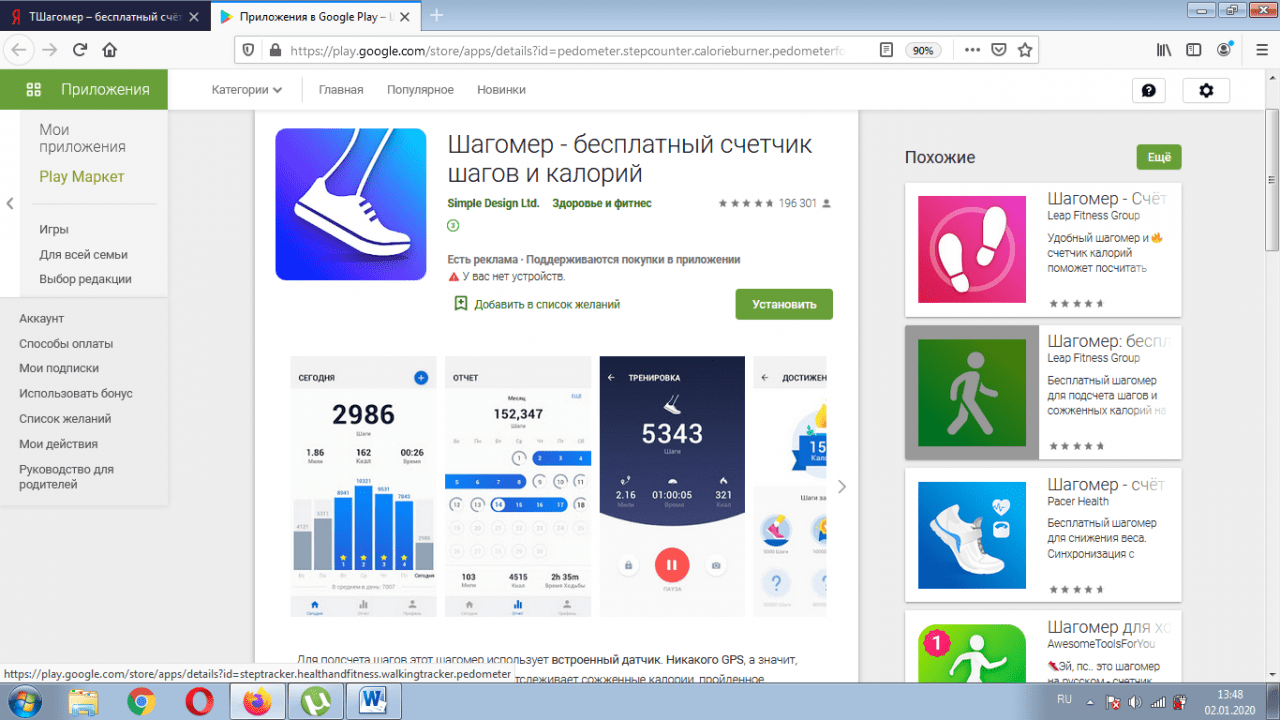Collapse the left sidebar chevron

tap(10, 204)
